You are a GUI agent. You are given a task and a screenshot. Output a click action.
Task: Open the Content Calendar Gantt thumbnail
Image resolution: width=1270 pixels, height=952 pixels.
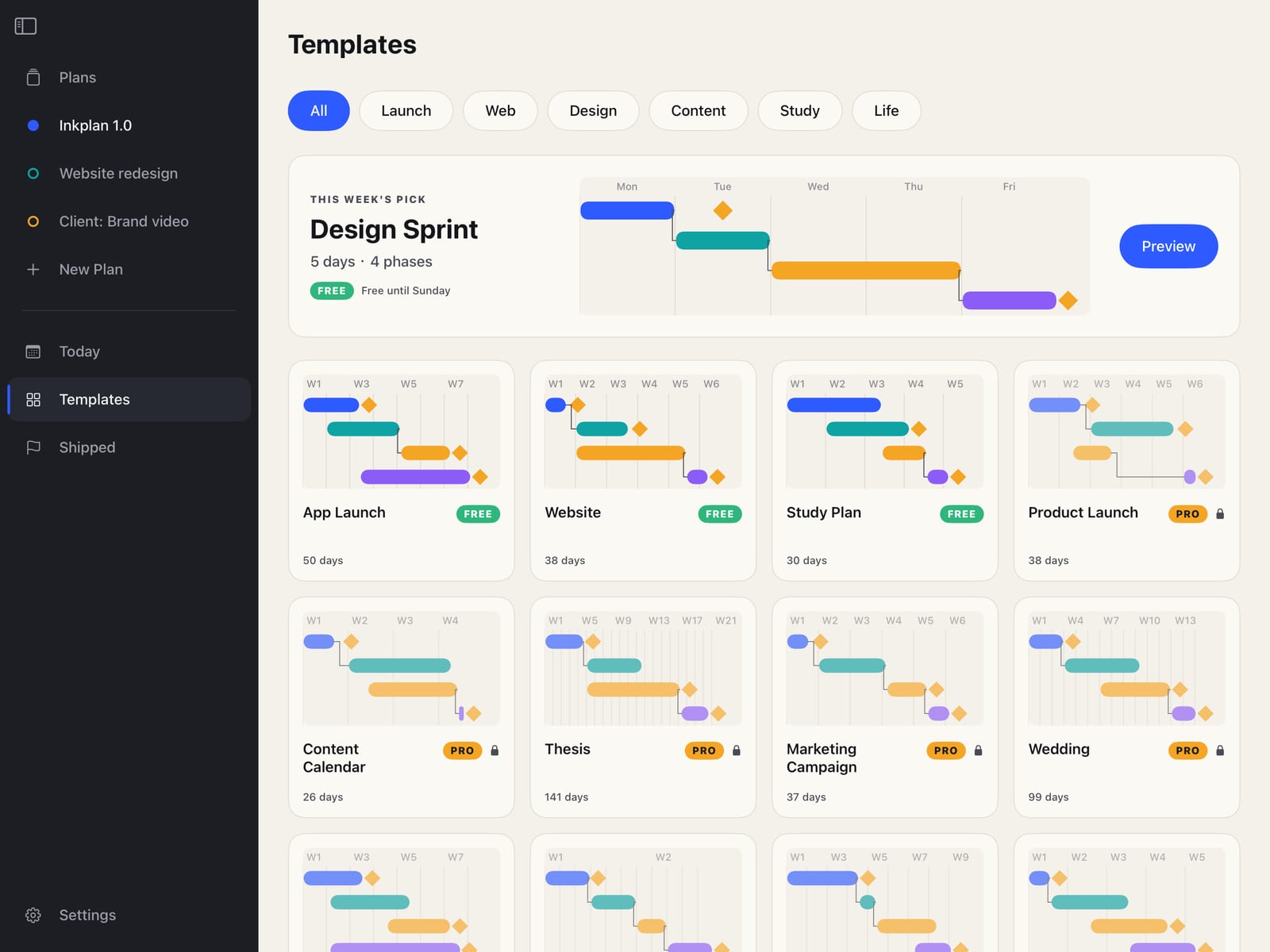click(x=402, y=668)
